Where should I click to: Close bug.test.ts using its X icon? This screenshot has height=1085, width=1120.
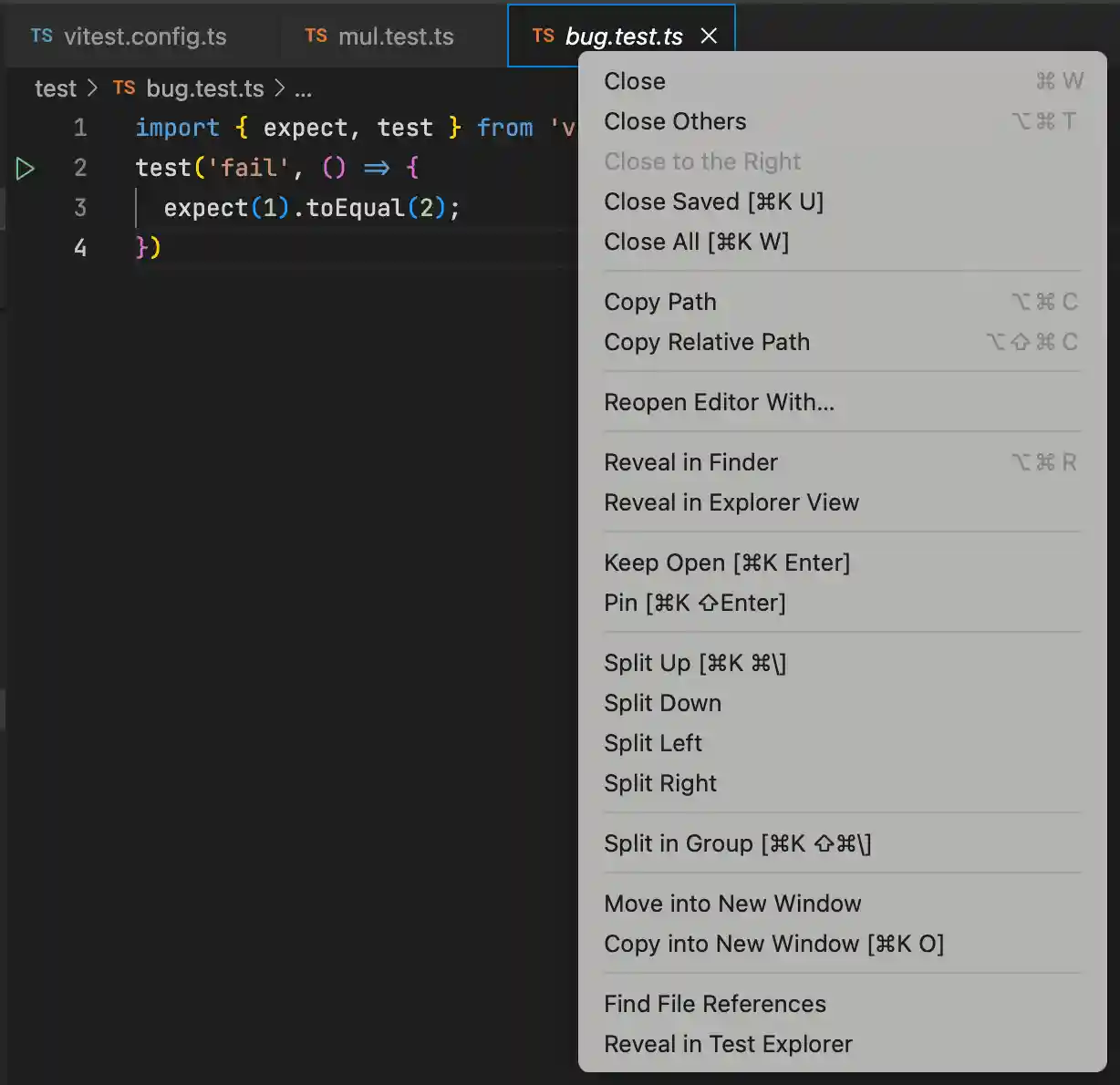coord(709,36)
